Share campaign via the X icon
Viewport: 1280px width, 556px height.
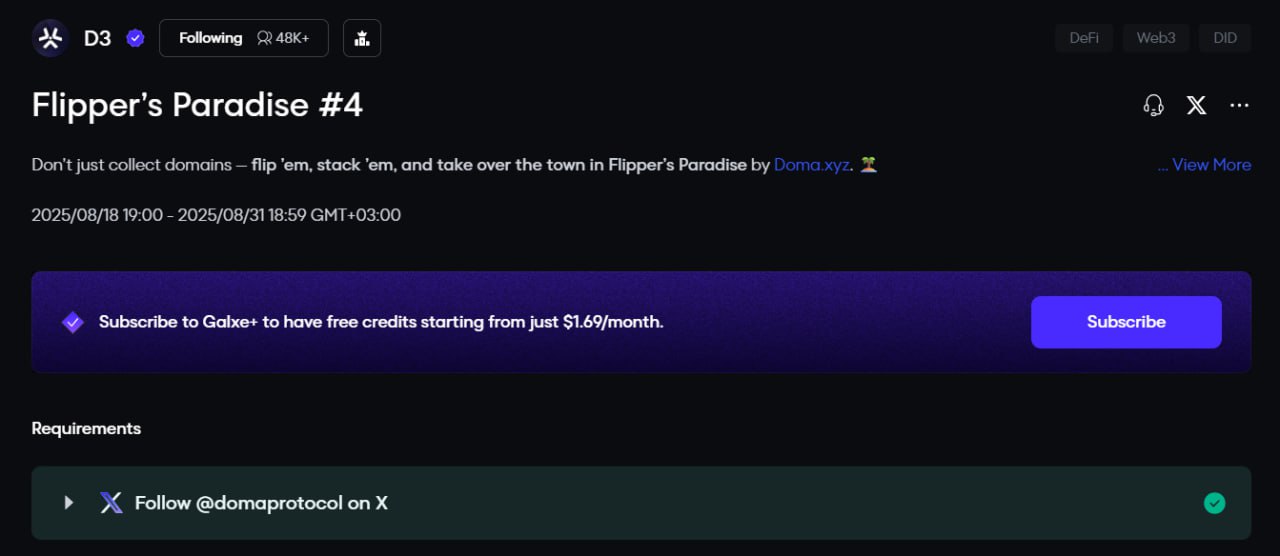tap(1196, 105)
